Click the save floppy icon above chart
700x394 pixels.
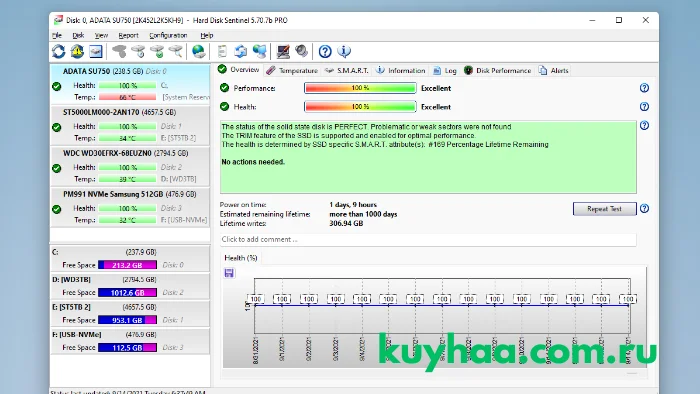[x=229, y=273]
